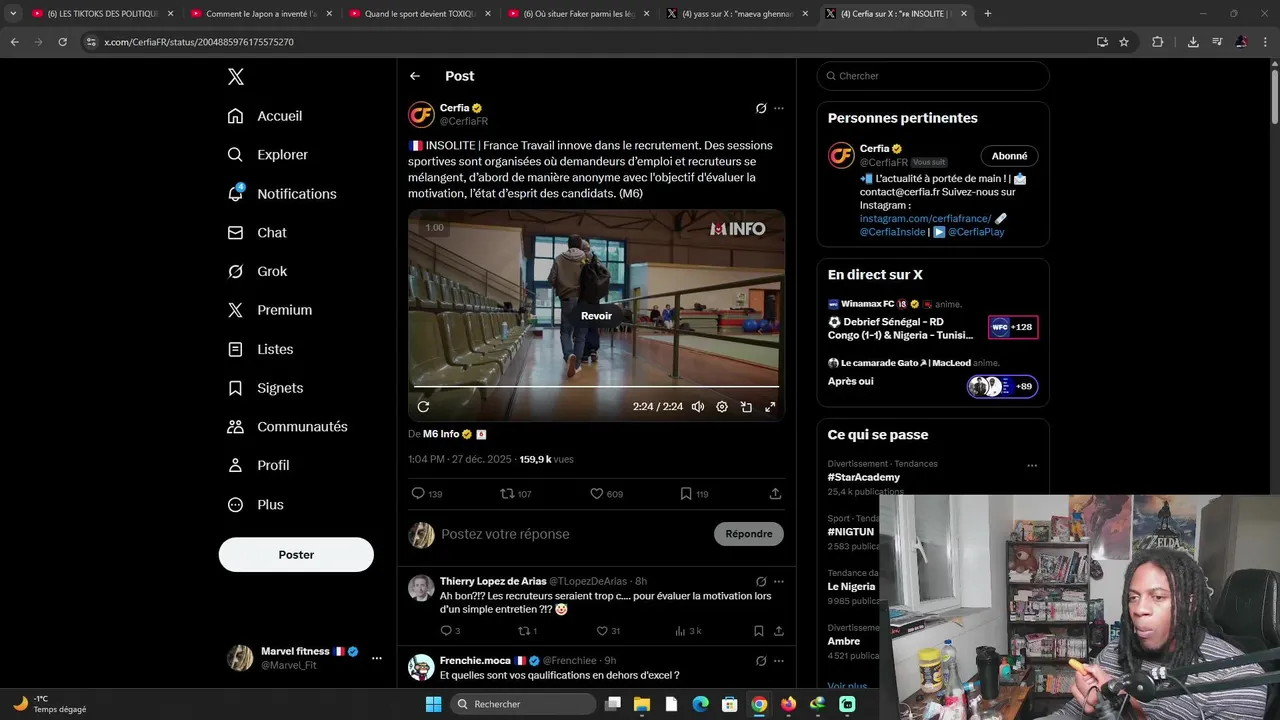Expand the Plus menu in sidebar

click(x=256, y=505)
